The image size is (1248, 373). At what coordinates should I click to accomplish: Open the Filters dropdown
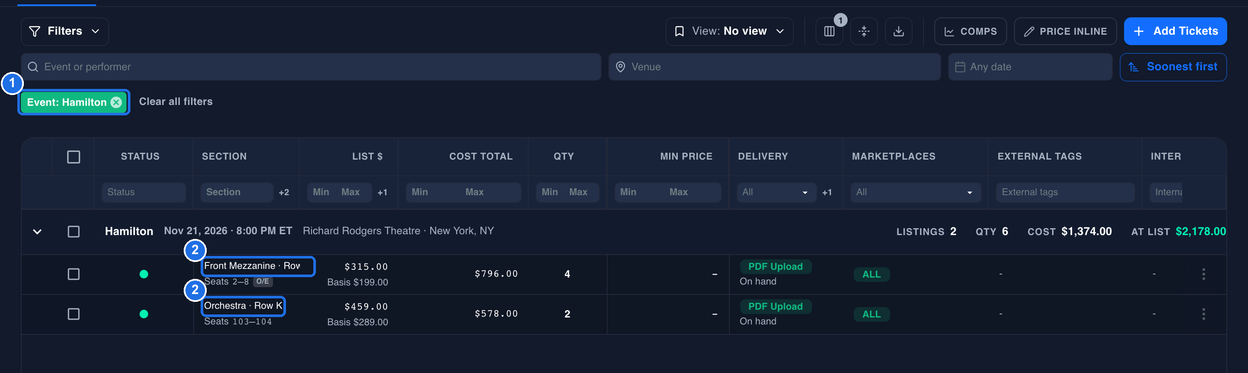coord(65,31)
